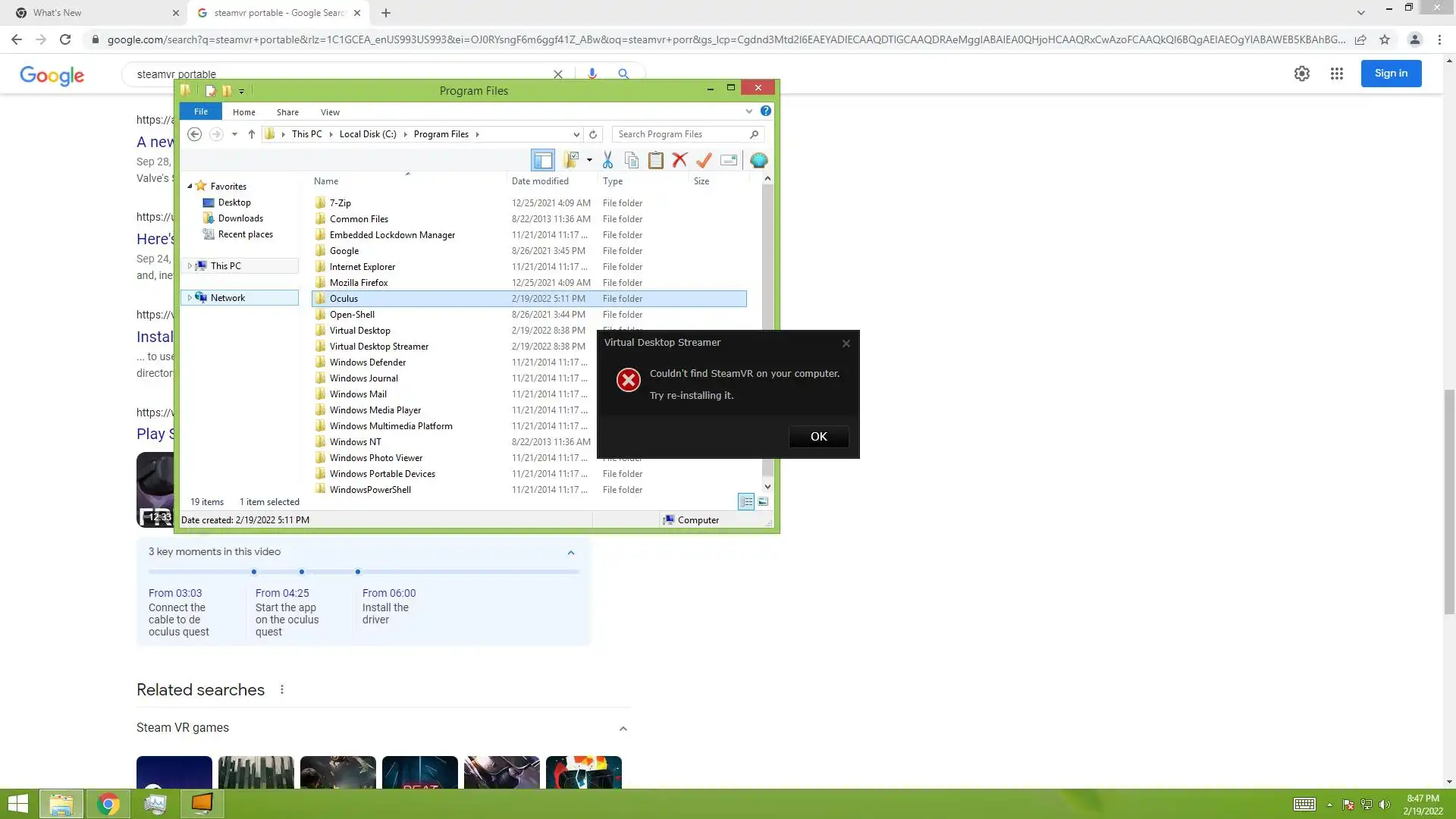
Task: Switch to details view layout
Action: pos(746,502)
